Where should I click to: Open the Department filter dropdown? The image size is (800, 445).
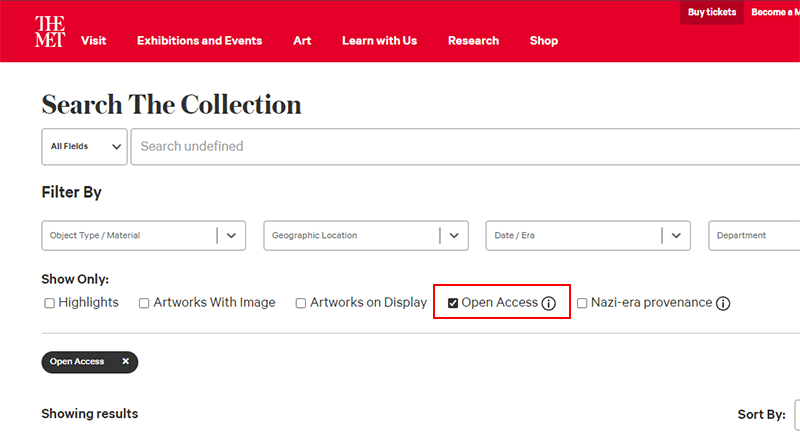(x=754, y=236)
